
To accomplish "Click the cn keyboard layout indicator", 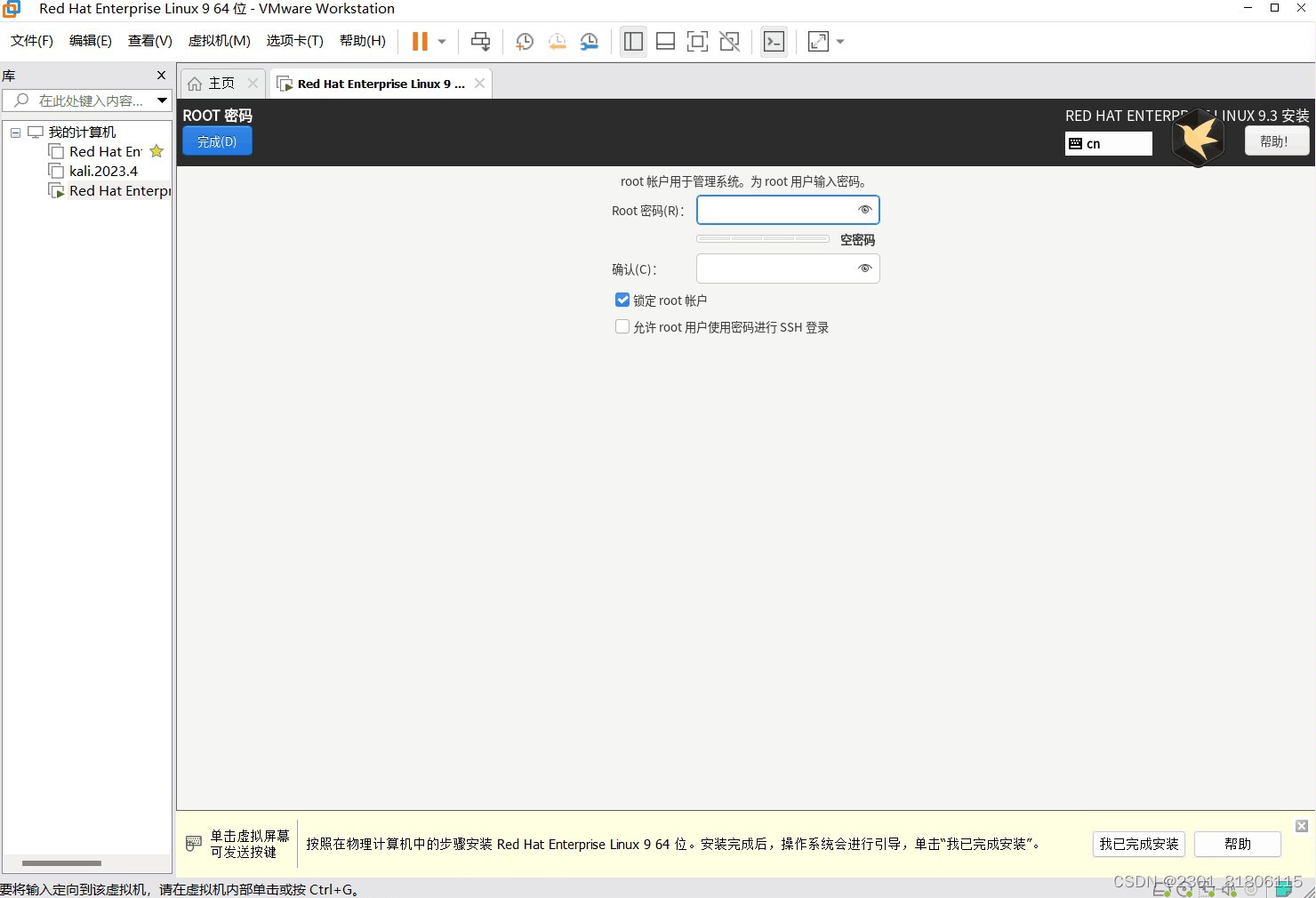I will click(1108, 143).
